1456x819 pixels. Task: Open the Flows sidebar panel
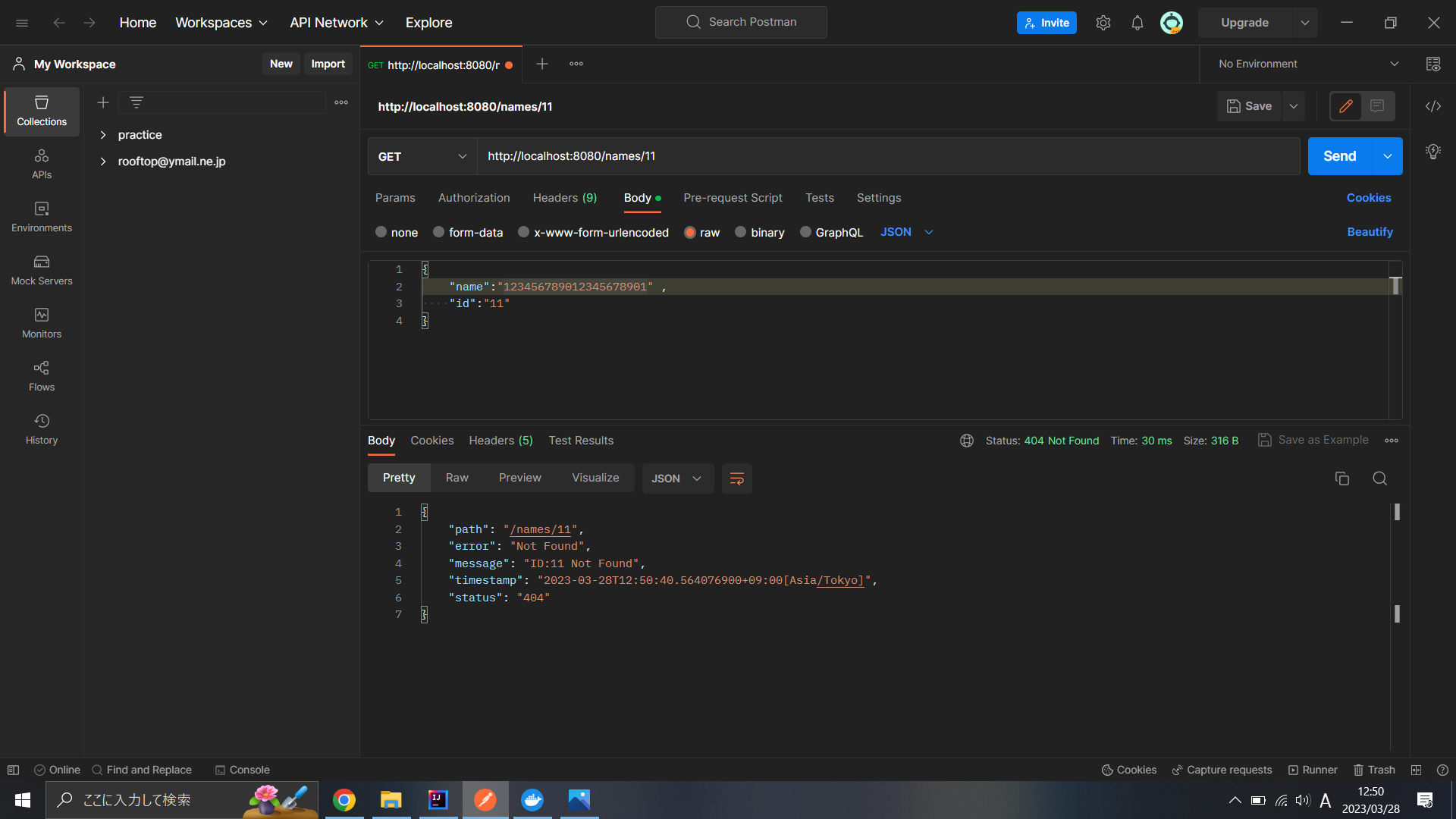(x=42, y=377)
